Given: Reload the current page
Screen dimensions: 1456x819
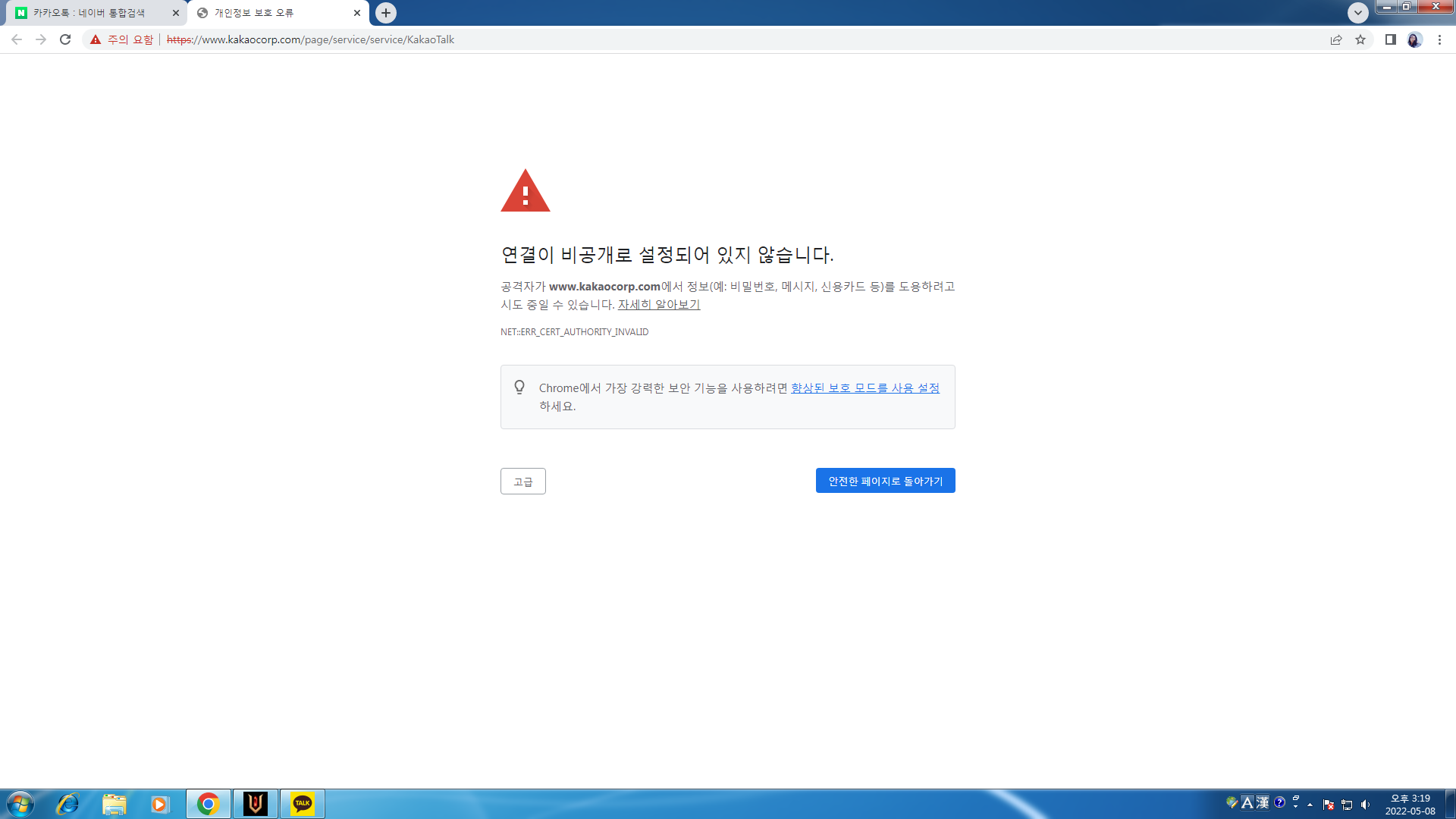Looking at the screenshot, I should 65,39.
